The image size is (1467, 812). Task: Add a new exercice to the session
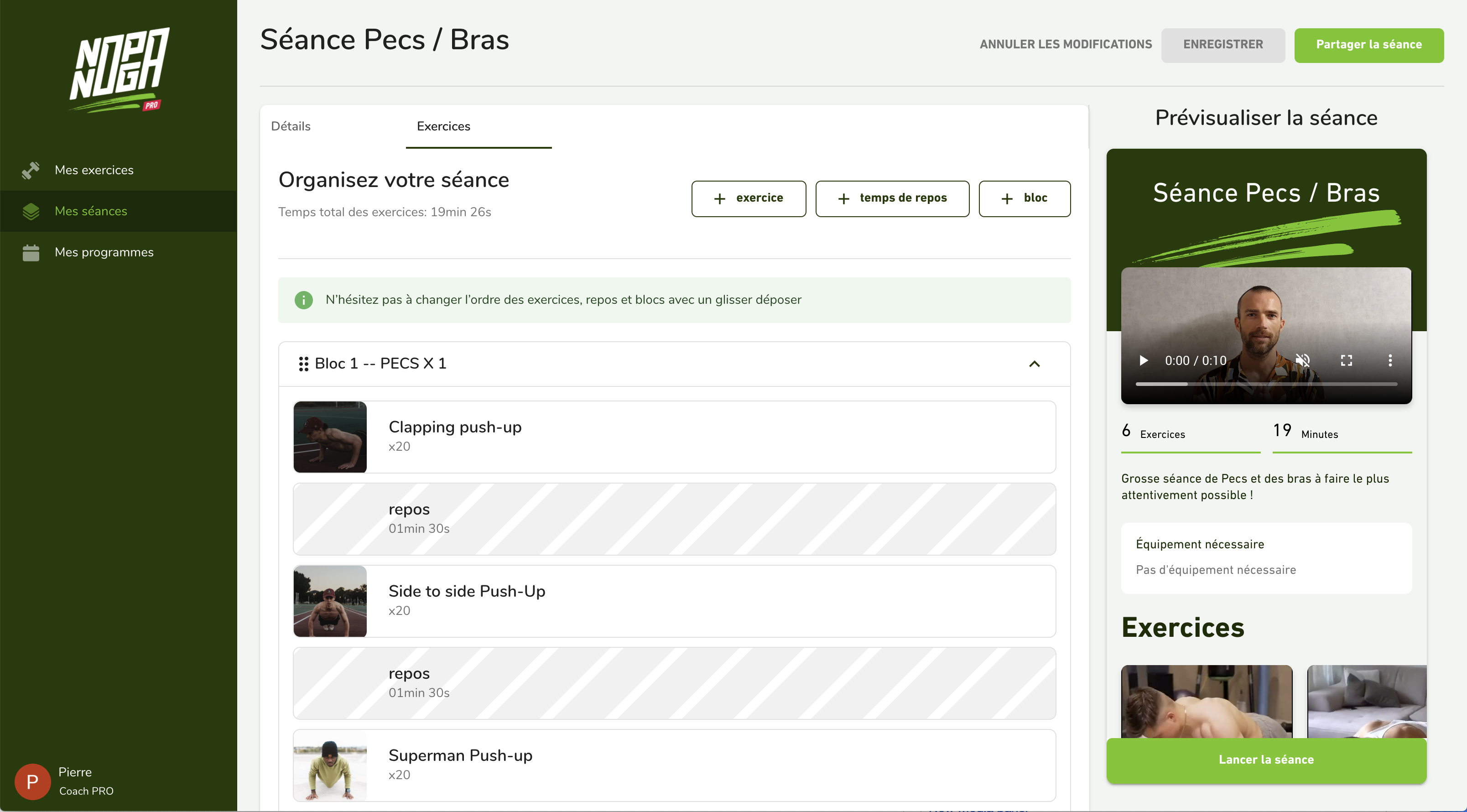click(749, 199)
